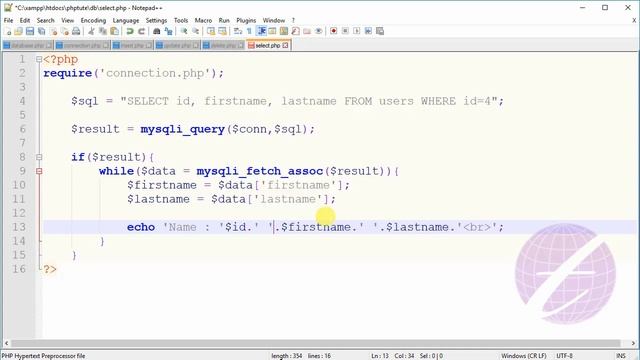
Task: Click Run Macro Multiple Times icon
Action: point(368,31)
